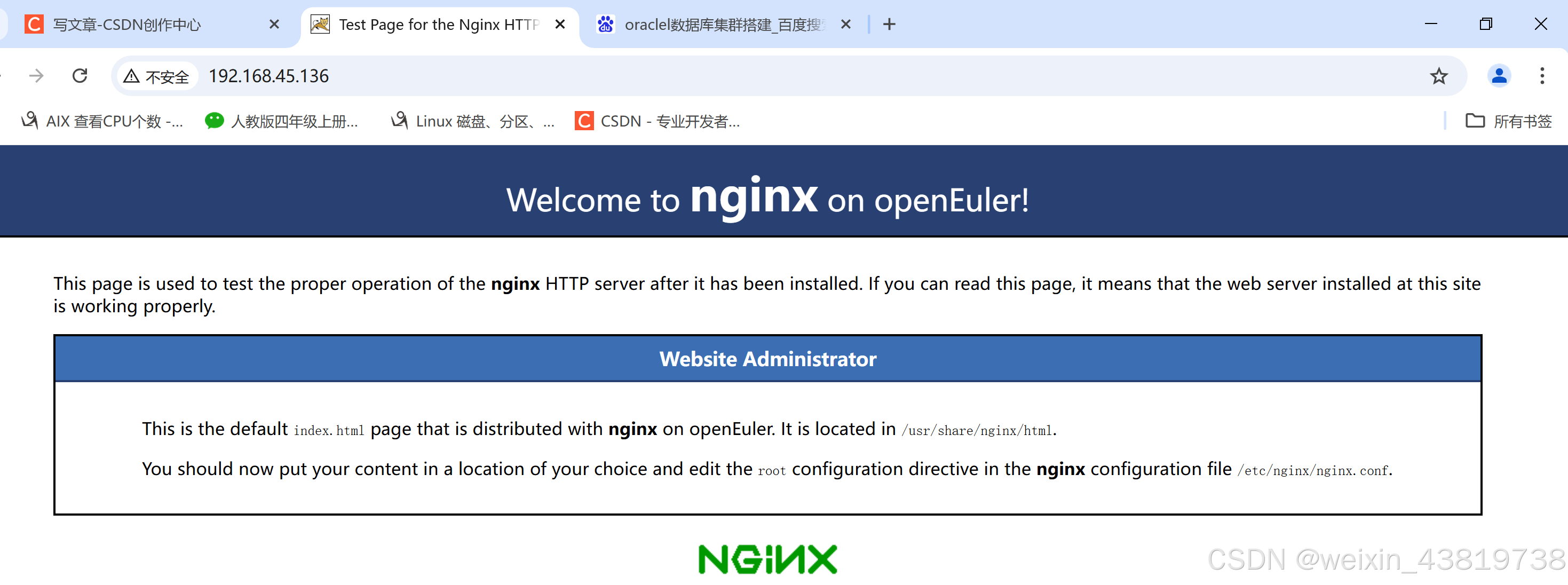Open the three-dot Chrome menu

click(x=1541, y=75)
